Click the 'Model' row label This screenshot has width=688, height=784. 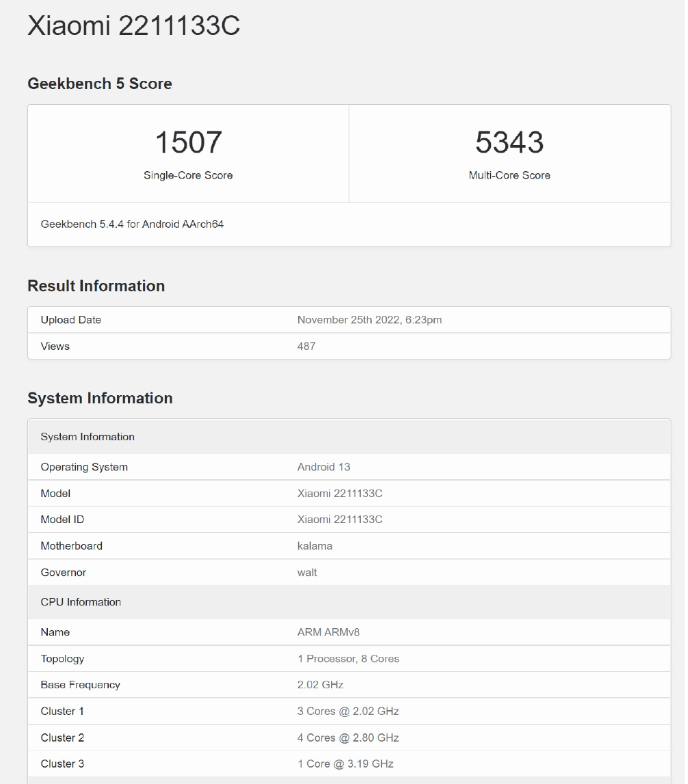tap(56, 494)
